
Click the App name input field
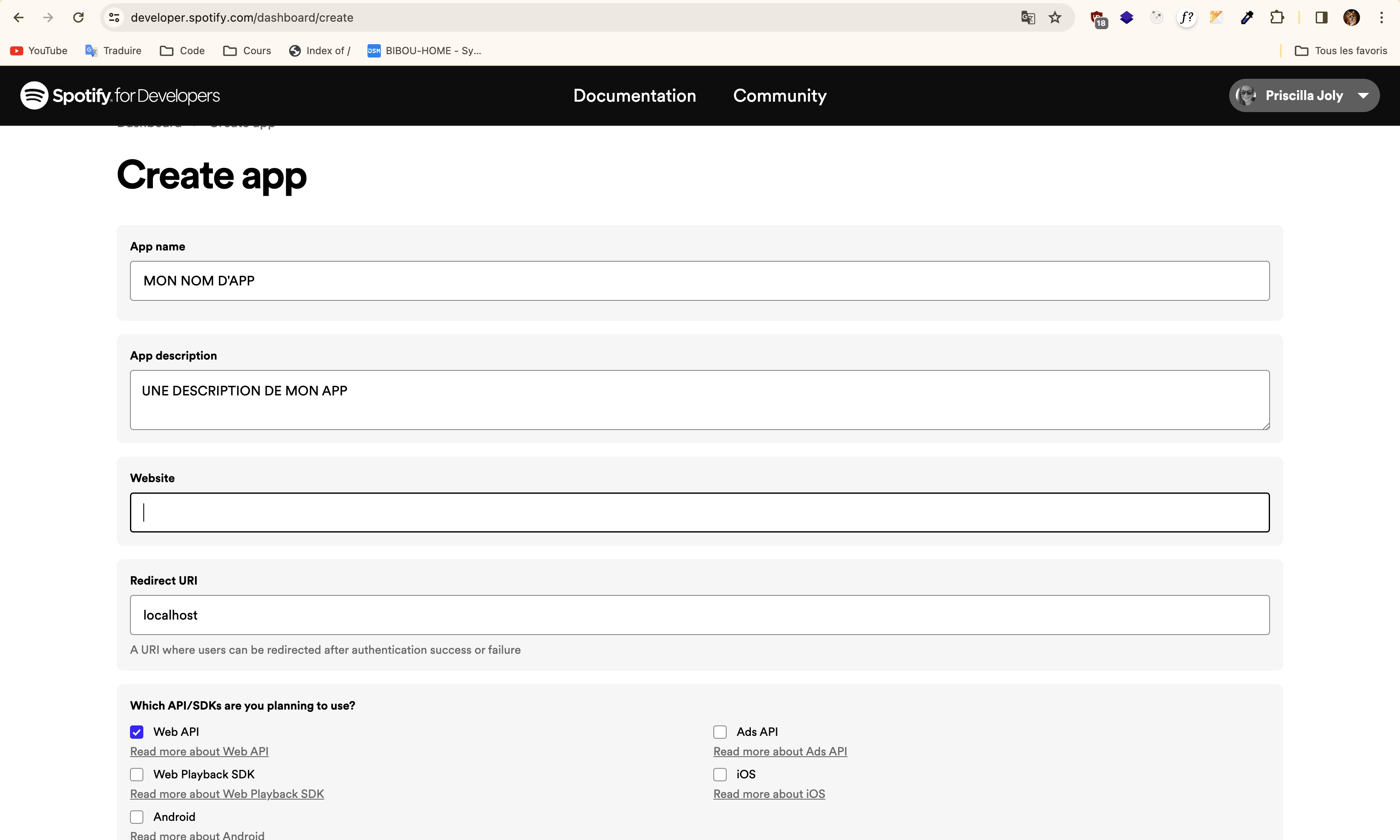699,280
